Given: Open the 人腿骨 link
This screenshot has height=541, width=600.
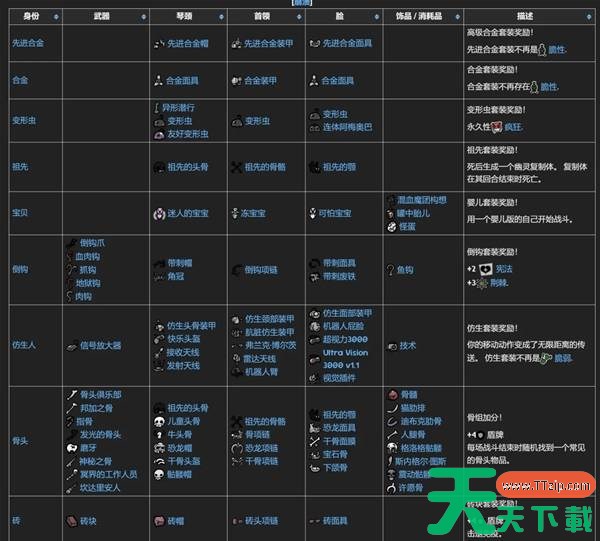Looking at the screenshot, I should tap(413, 435).
